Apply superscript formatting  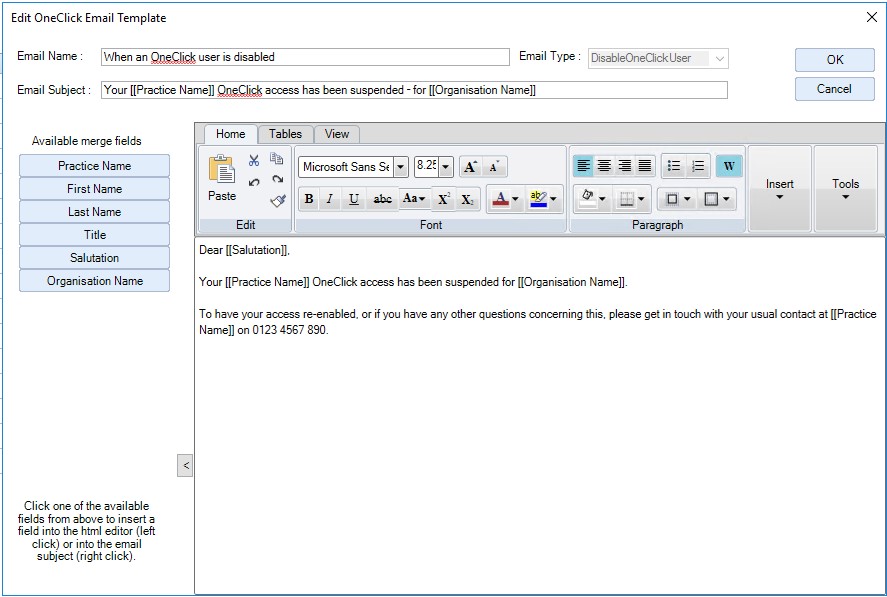click(444, 199)
